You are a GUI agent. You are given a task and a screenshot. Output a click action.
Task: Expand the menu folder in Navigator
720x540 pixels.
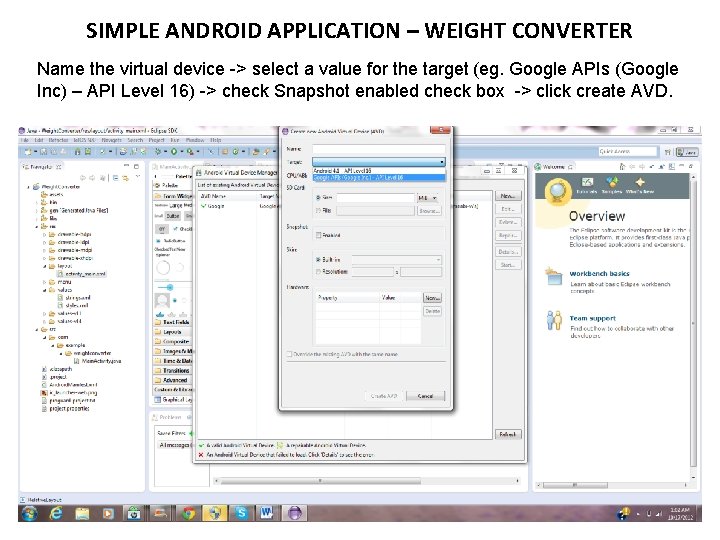(x=45, y=282)
